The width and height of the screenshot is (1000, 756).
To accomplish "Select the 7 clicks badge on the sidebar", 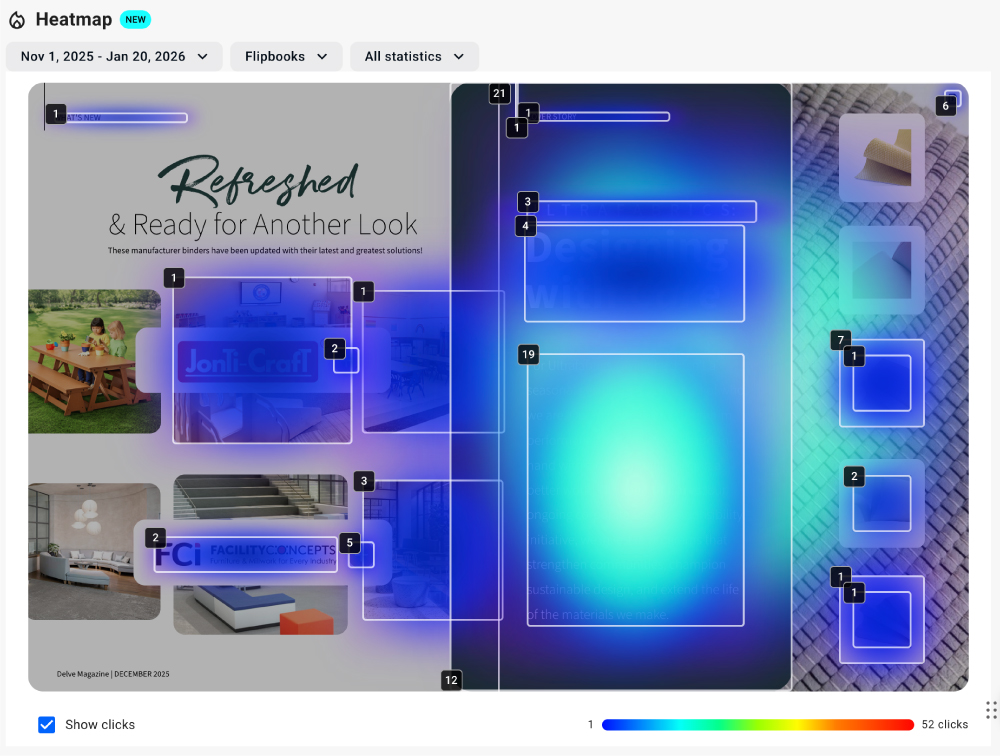I will pos(841,340).
